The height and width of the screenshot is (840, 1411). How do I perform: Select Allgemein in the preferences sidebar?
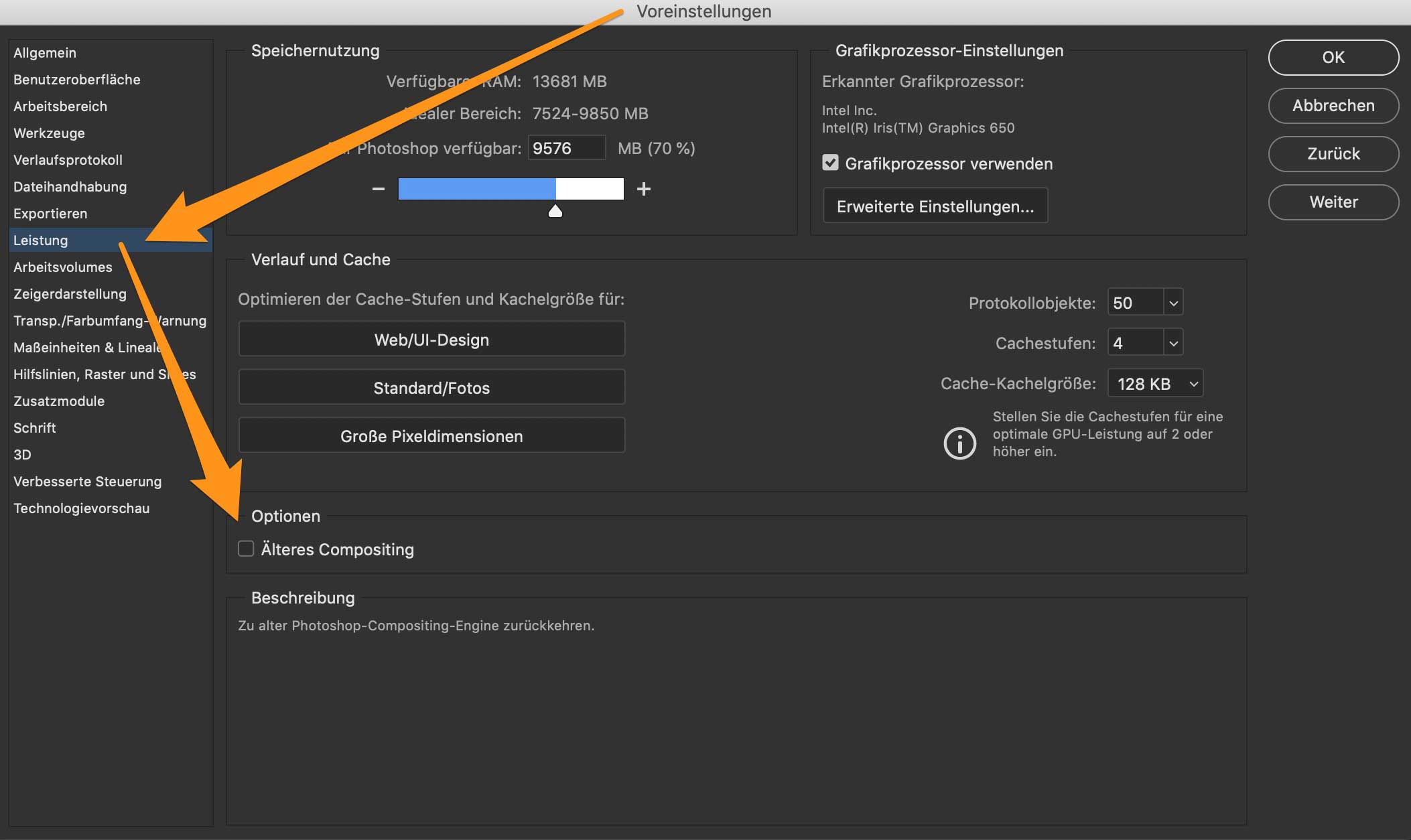click(45, 53)
